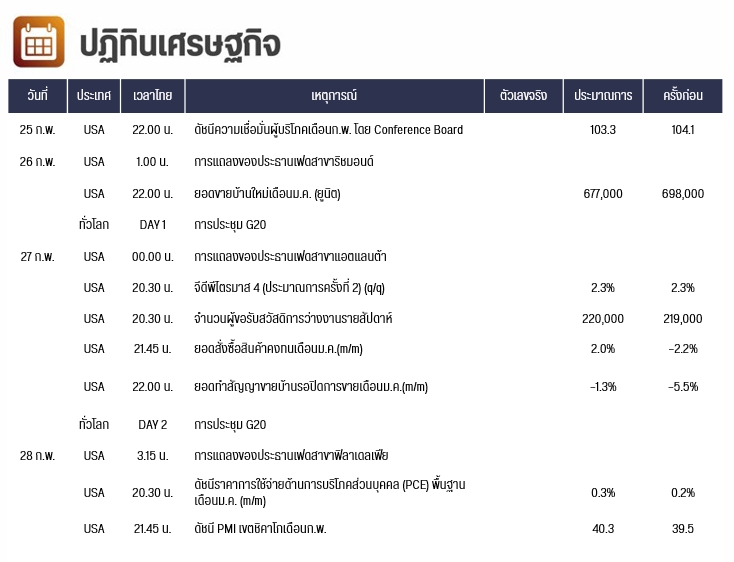The image size is (734, 562).
Task: Click the orange calendar icon
Action: (39, 42)
